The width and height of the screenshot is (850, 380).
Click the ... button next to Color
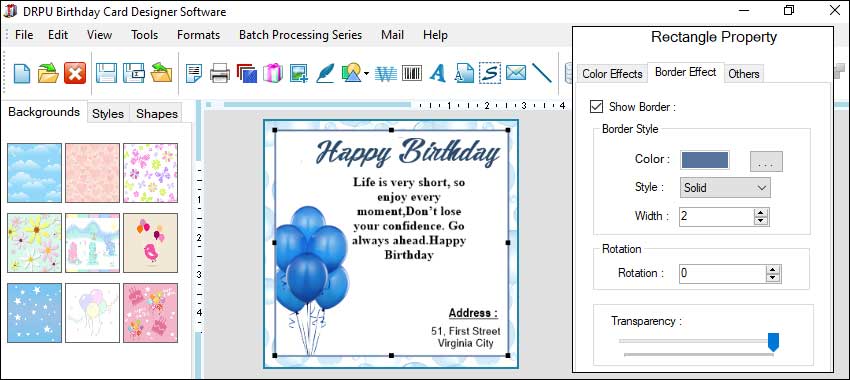tap(766, 162)
